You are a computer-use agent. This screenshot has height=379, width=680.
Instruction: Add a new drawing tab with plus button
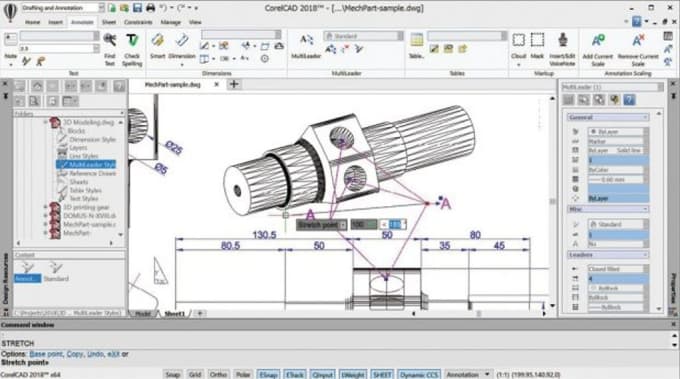[x=234, y=84]
